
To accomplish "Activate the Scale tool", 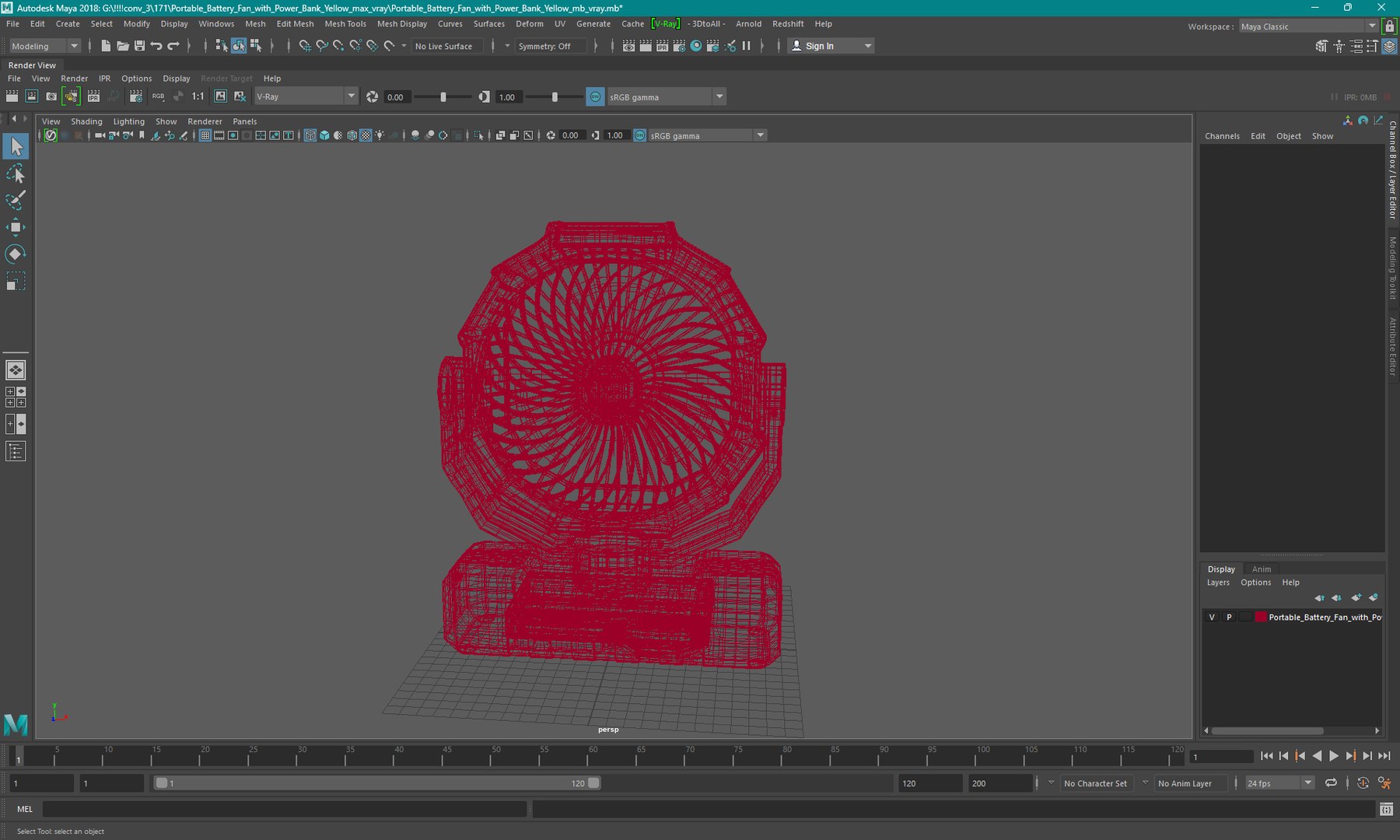I will [x=16, y=281].
